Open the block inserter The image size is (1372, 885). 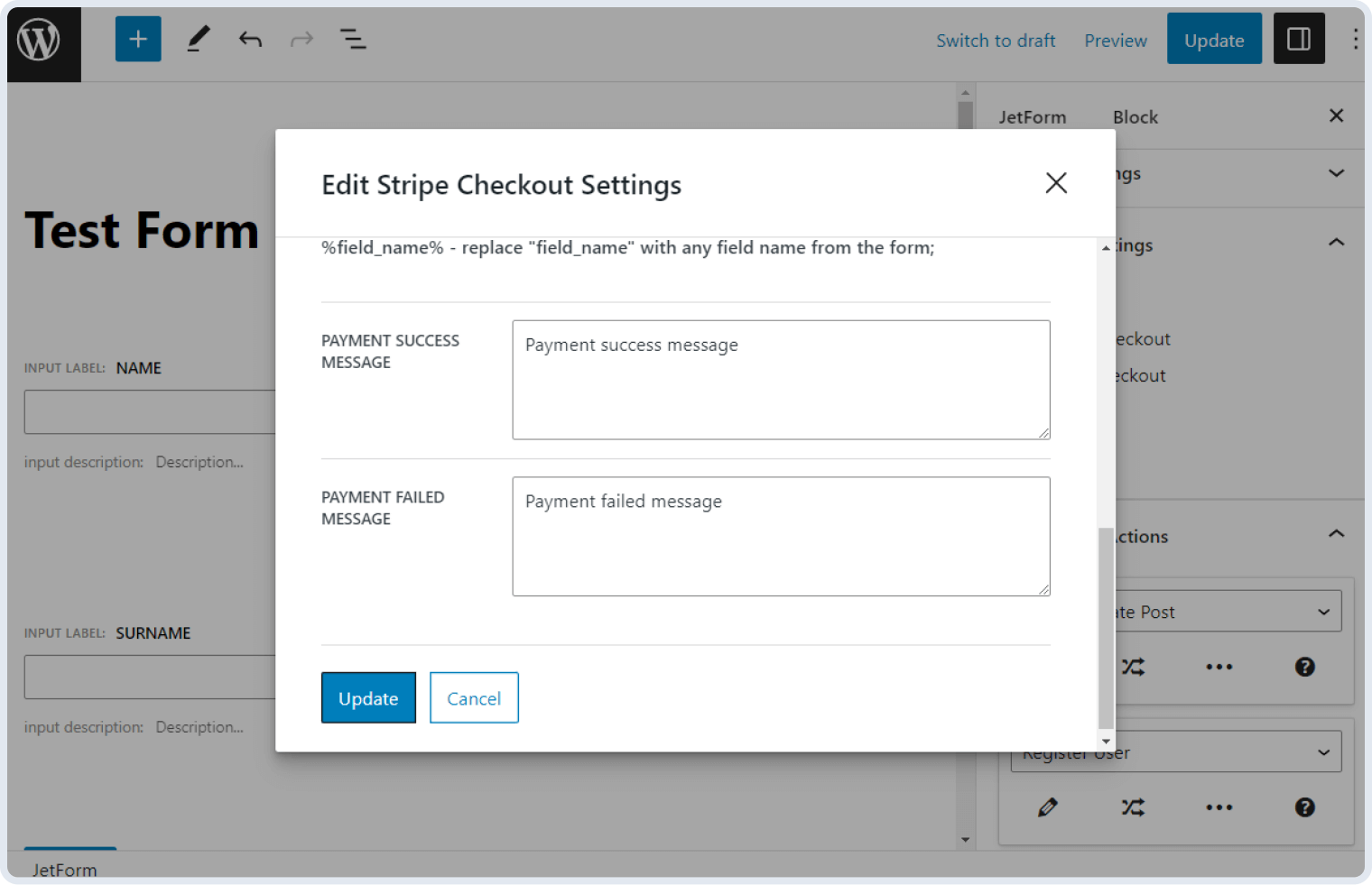137,39
